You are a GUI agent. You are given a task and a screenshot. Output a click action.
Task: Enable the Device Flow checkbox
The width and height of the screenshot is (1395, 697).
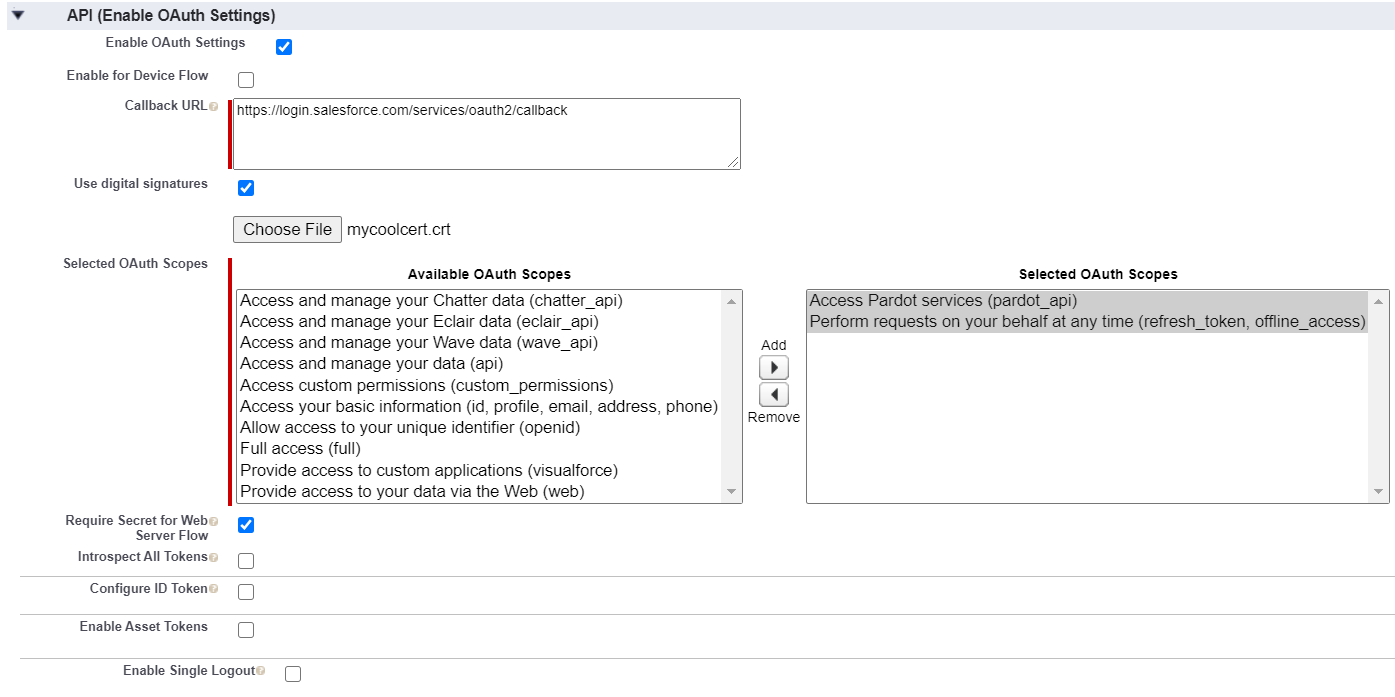click(x=246, y=80)
